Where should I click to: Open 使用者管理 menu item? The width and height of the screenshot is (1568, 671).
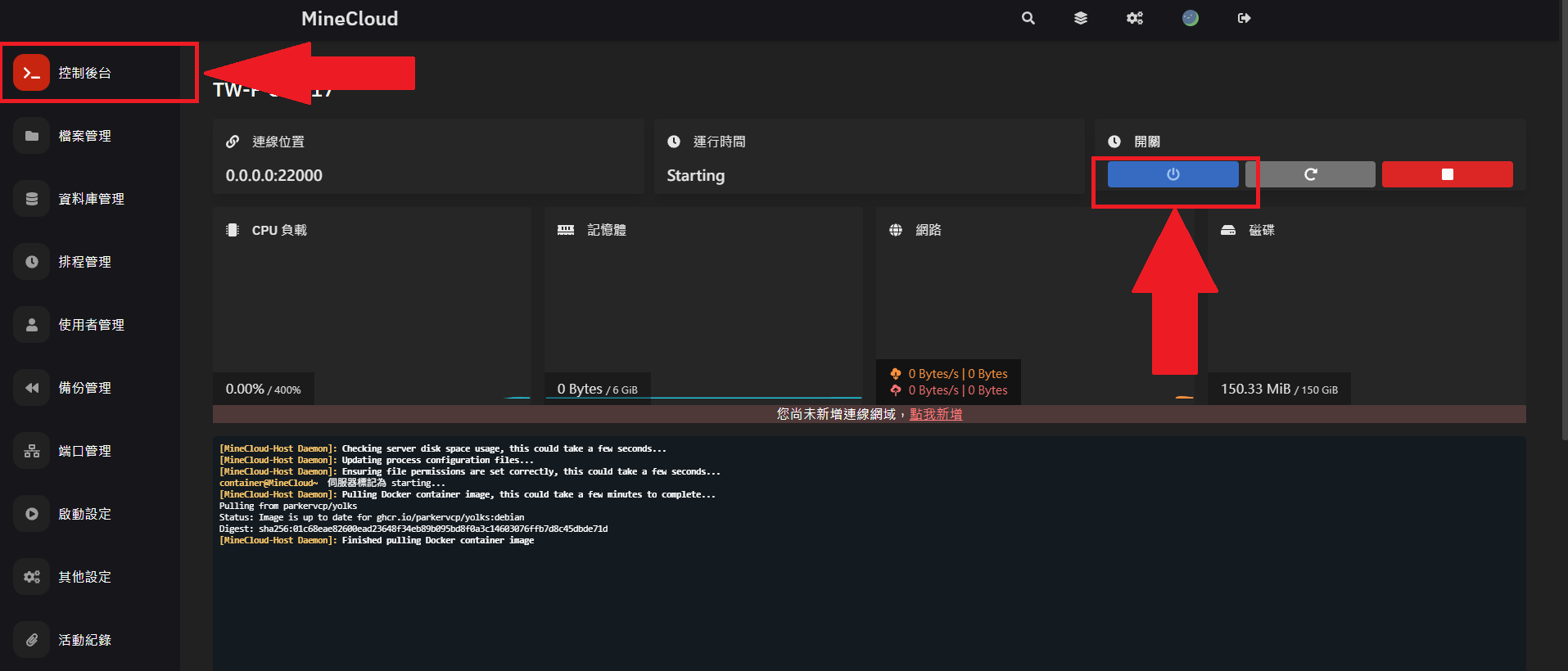(90, 325)
